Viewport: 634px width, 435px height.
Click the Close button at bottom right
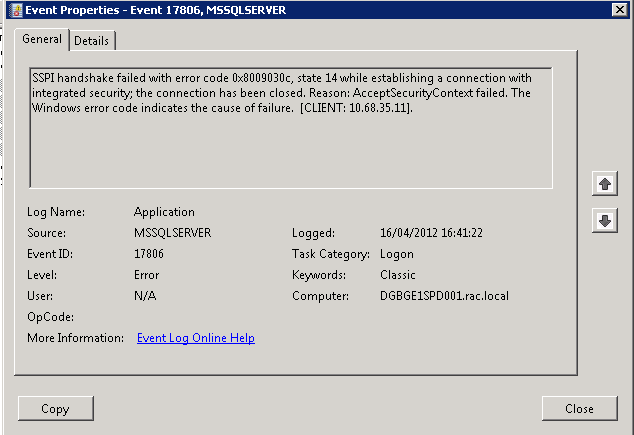579,408
